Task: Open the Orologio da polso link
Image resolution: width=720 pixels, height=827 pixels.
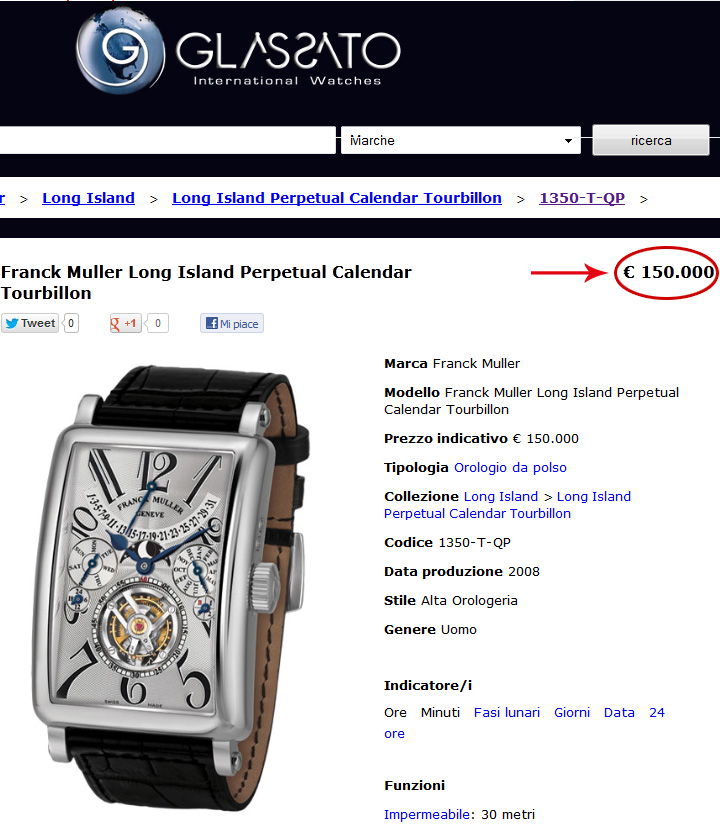Action: (x=510, y=467)
